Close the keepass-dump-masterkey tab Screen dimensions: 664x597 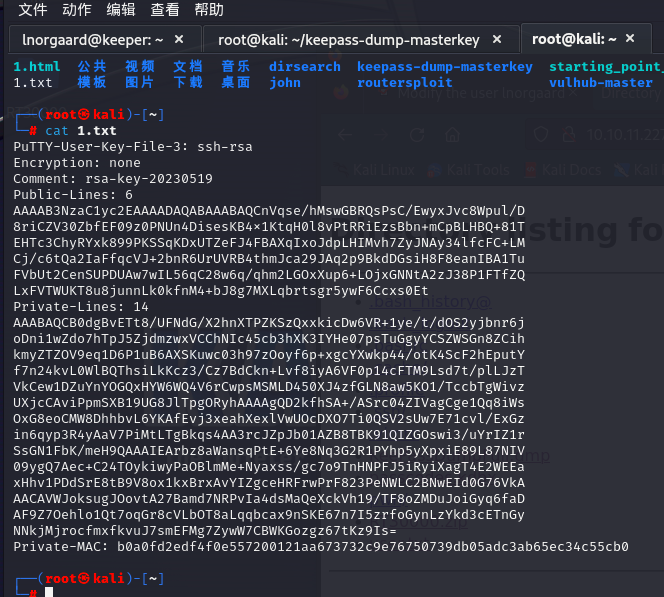point(497,39)
